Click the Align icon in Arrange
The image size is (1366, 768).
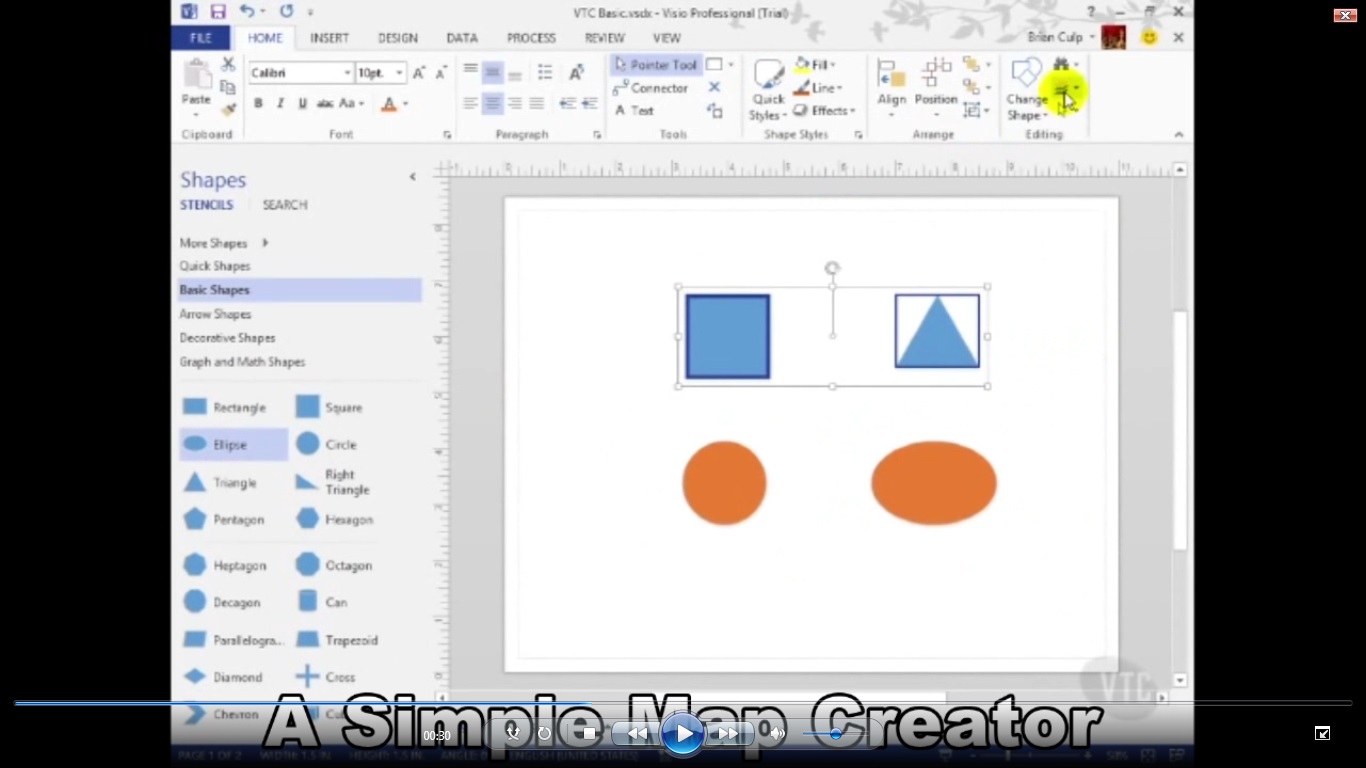[x=891, y=83]
